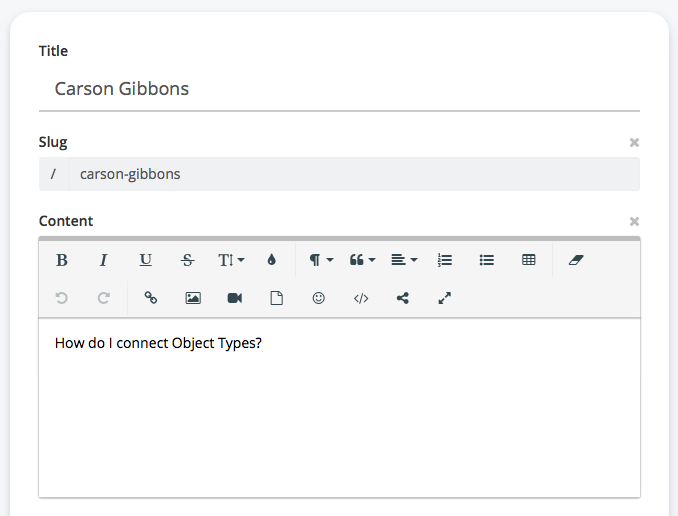Switch to HTML code view
678x516 pixels.
click(361, 298)
